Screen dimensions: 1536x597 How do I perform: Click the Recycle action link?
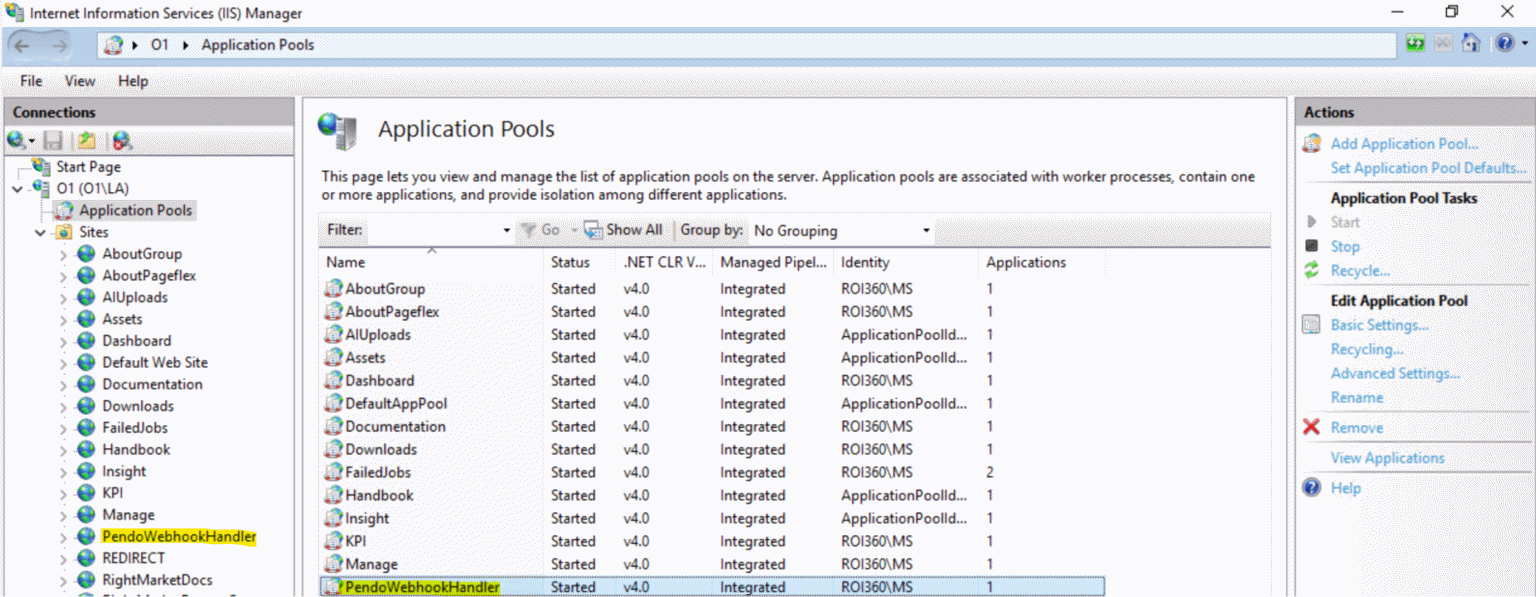pos(1360,270)
